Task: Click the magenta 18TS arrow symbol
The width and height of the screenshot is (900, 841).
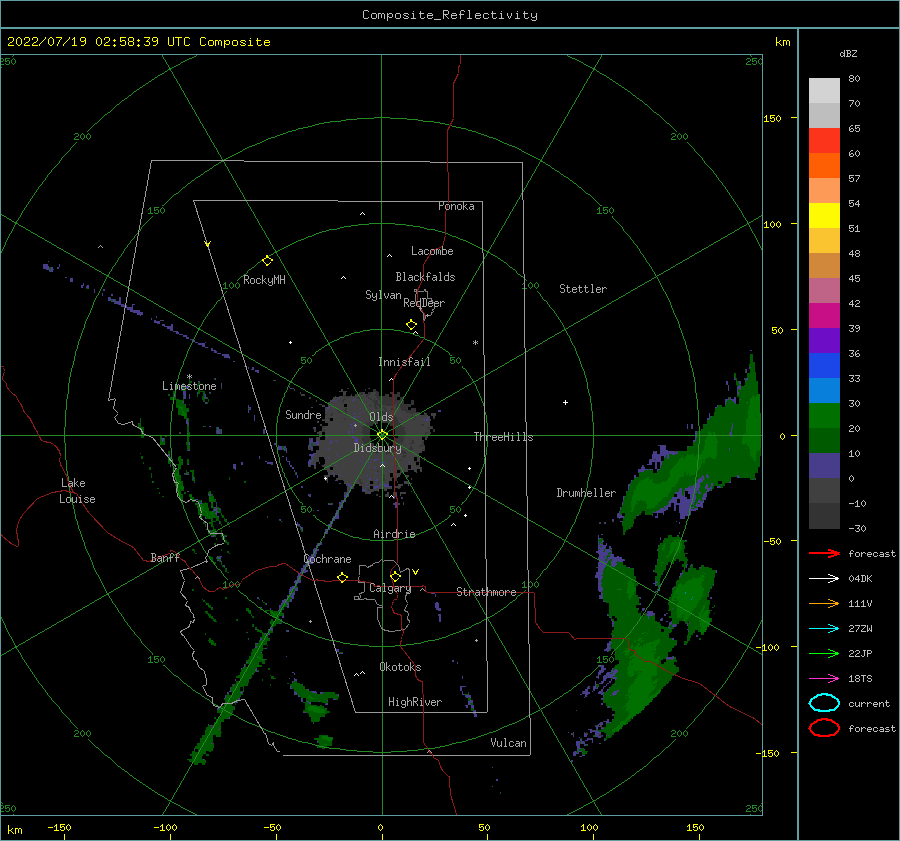Action: pos(824,679)
